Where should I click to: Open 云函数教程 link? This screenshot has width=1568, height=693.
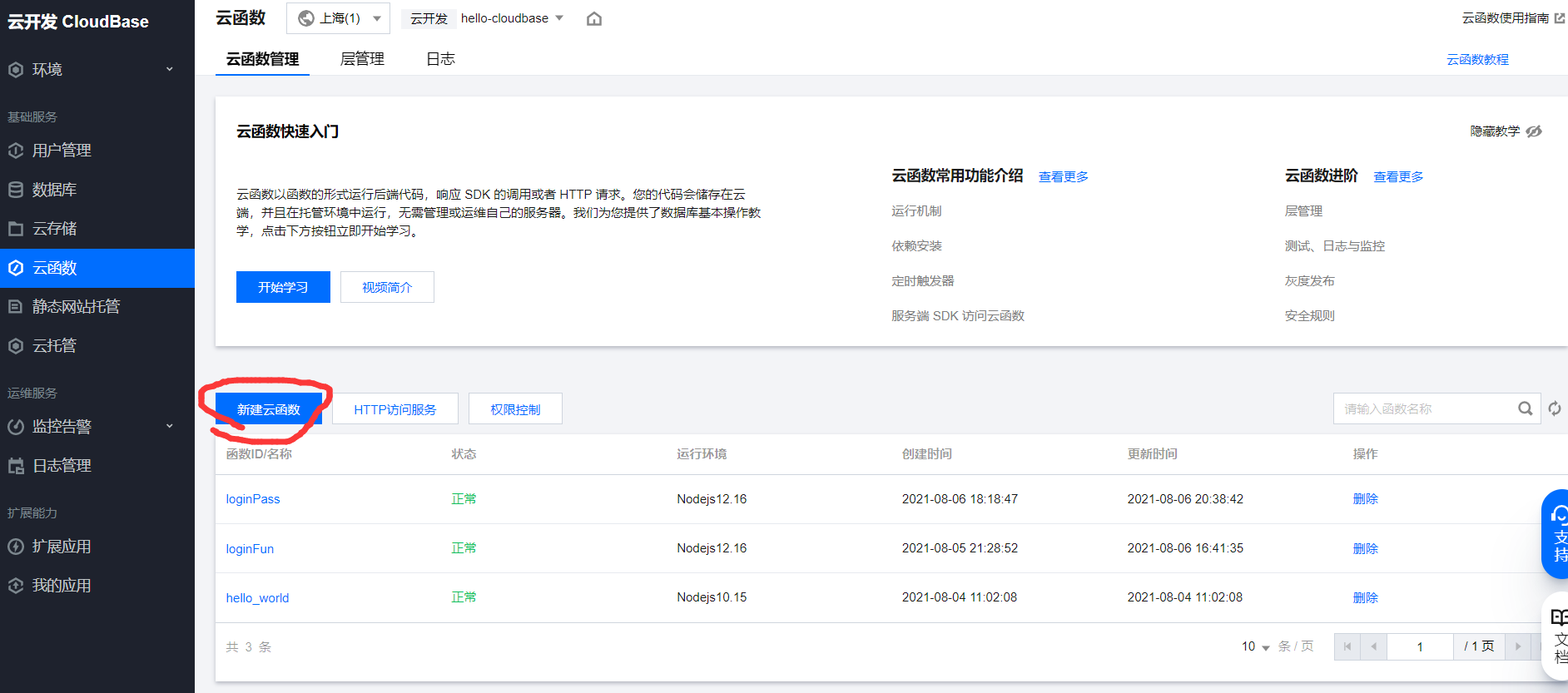(x=1477, y=60)
